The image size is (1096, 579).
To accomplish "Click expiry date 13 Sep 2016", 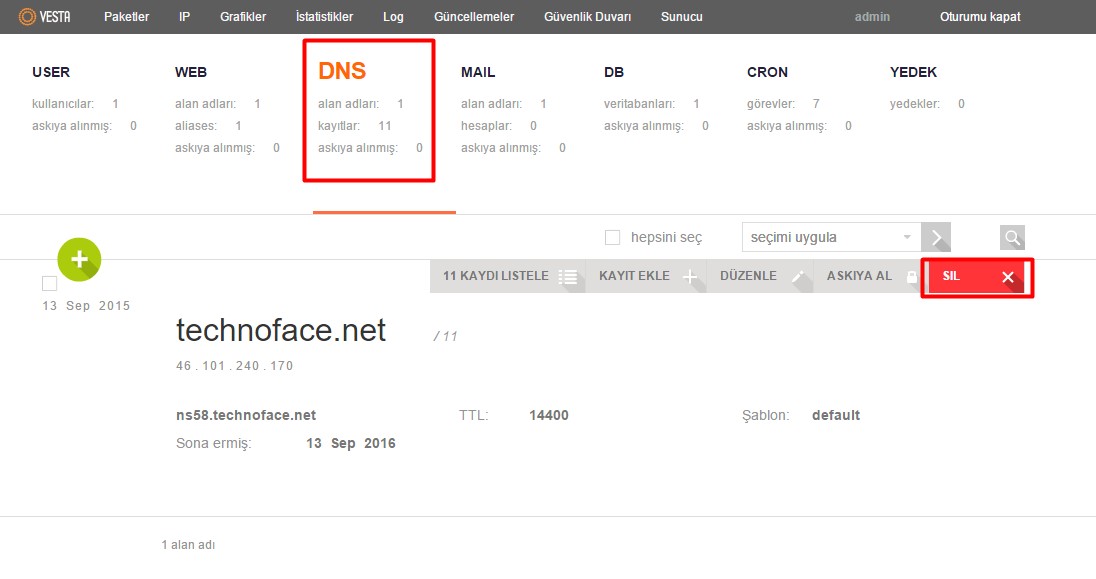I will point(351,443).
